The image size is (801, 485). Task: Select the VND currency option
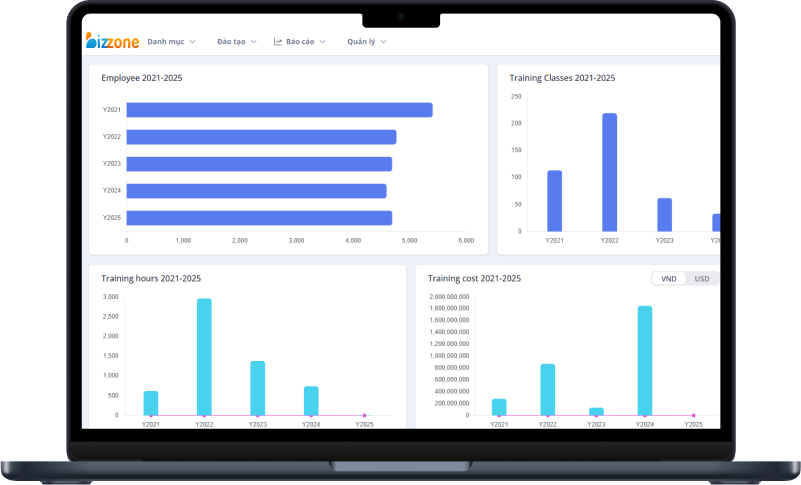[668, 279]
